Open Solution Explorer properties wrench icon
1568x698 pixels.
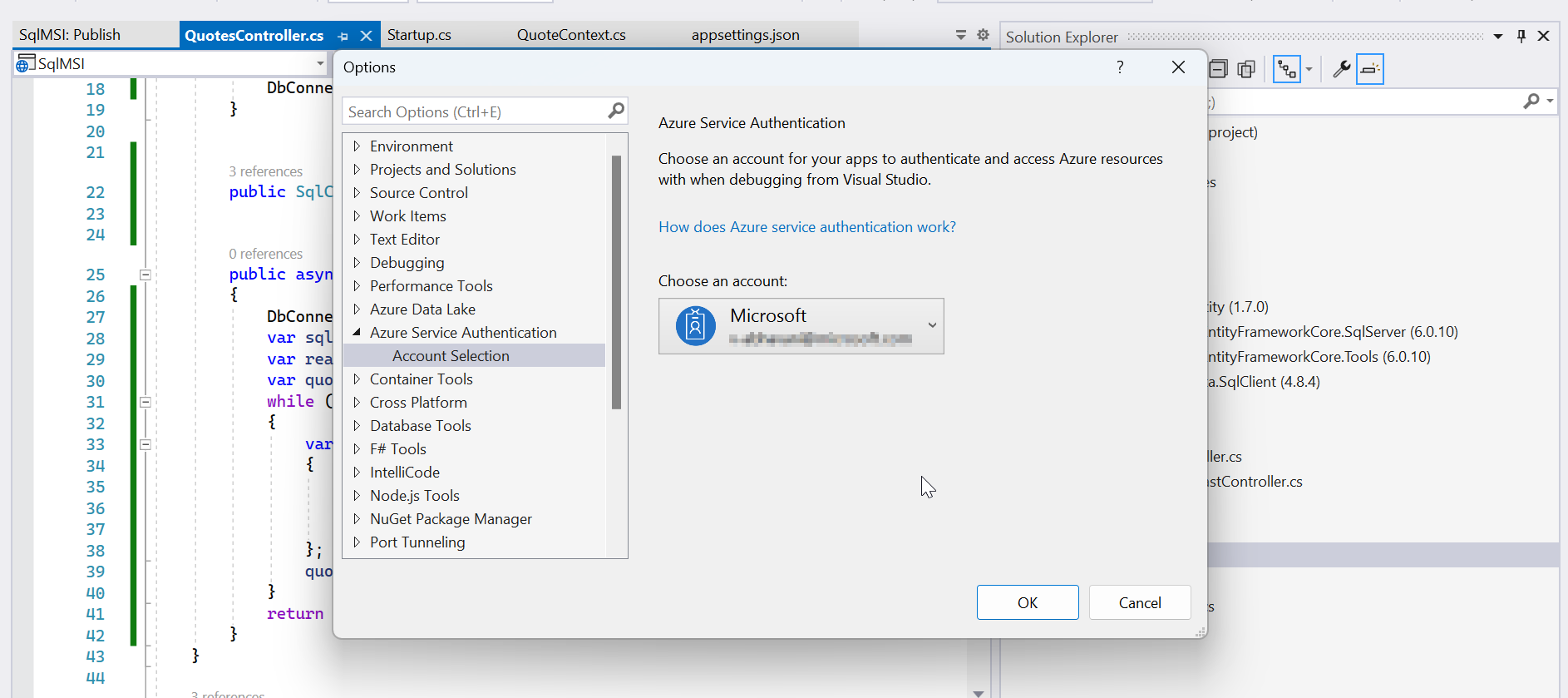coord(1341,69)
